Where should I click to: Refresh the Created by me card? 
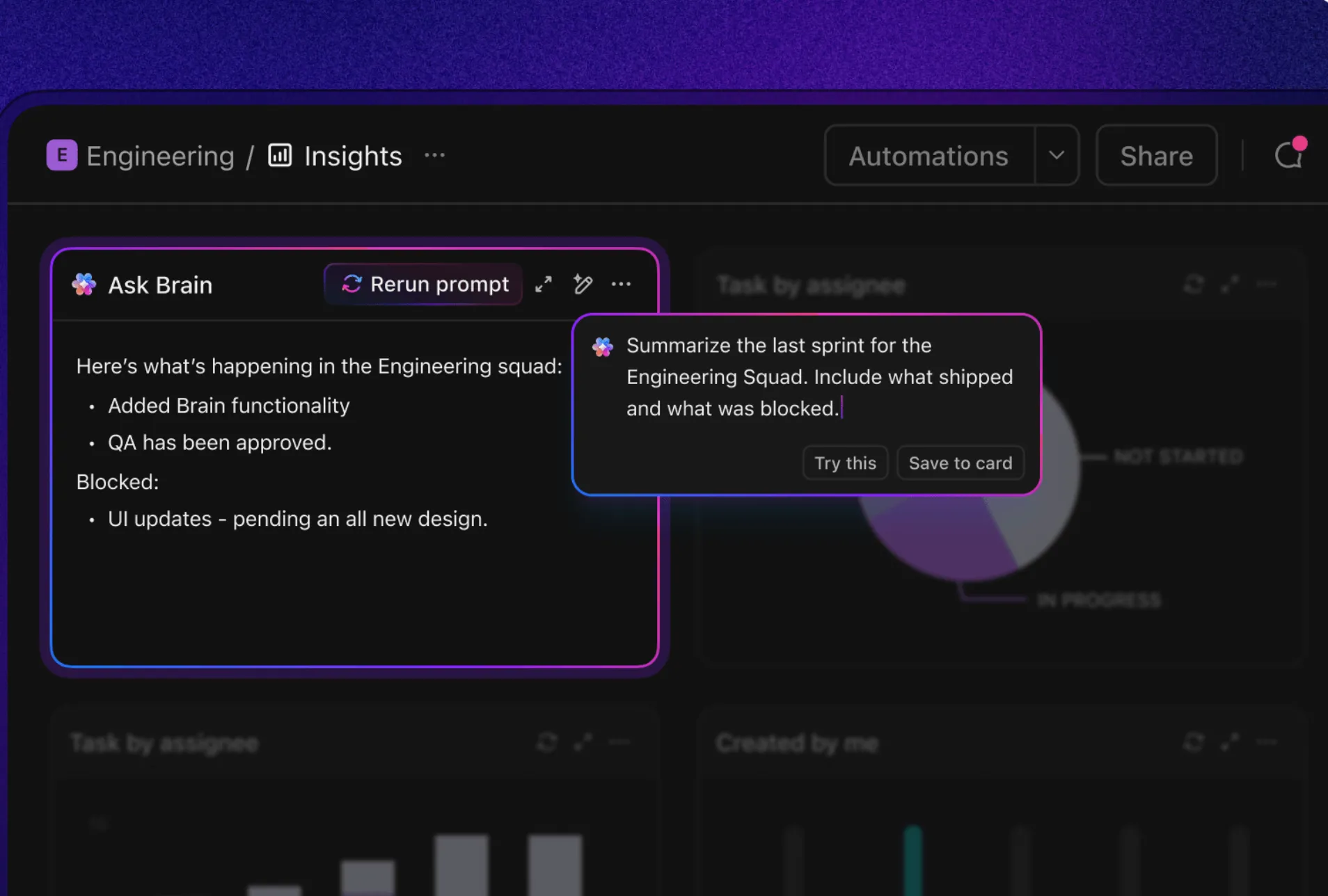(1194, 742)
